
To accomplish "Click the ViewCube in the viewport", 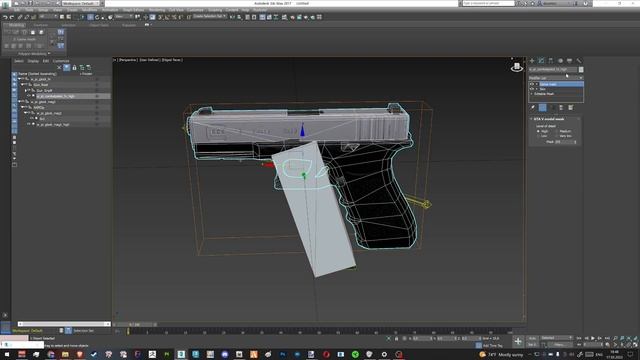I will pos(517,67).
